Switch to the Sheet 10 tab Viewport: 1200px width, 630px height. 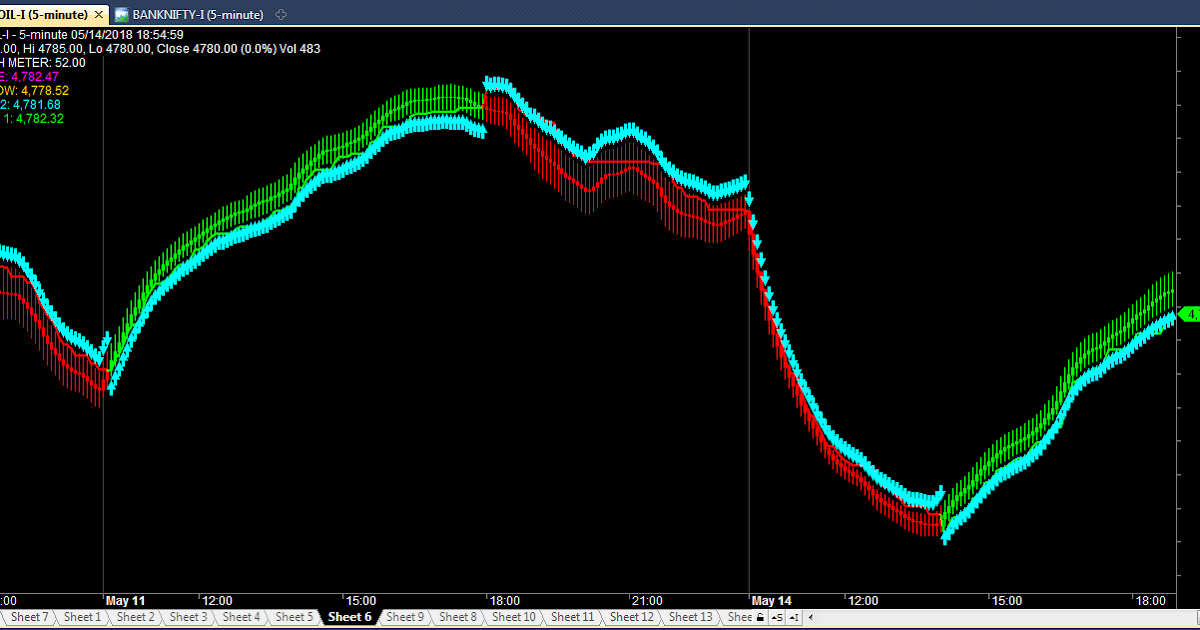click(x=514, y=617)
